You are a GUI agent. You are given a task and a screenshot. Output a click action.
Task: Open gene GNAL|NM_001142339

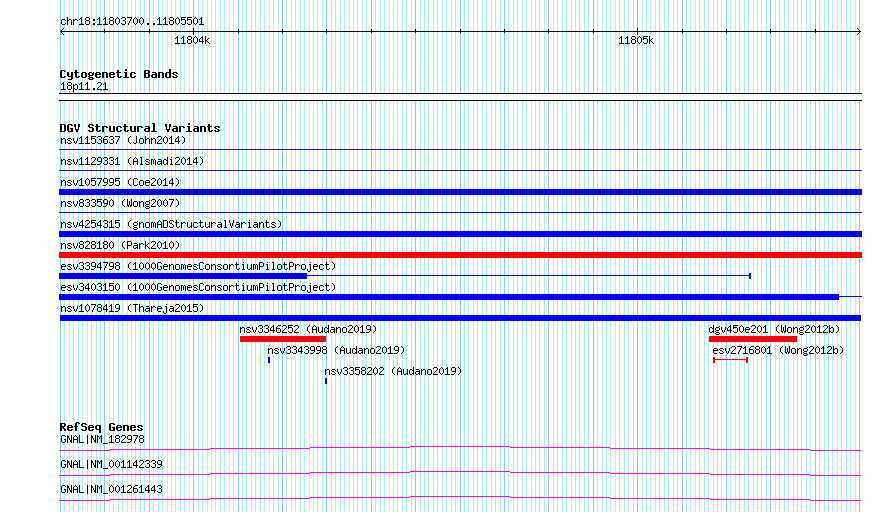click(x=111, y=464)
